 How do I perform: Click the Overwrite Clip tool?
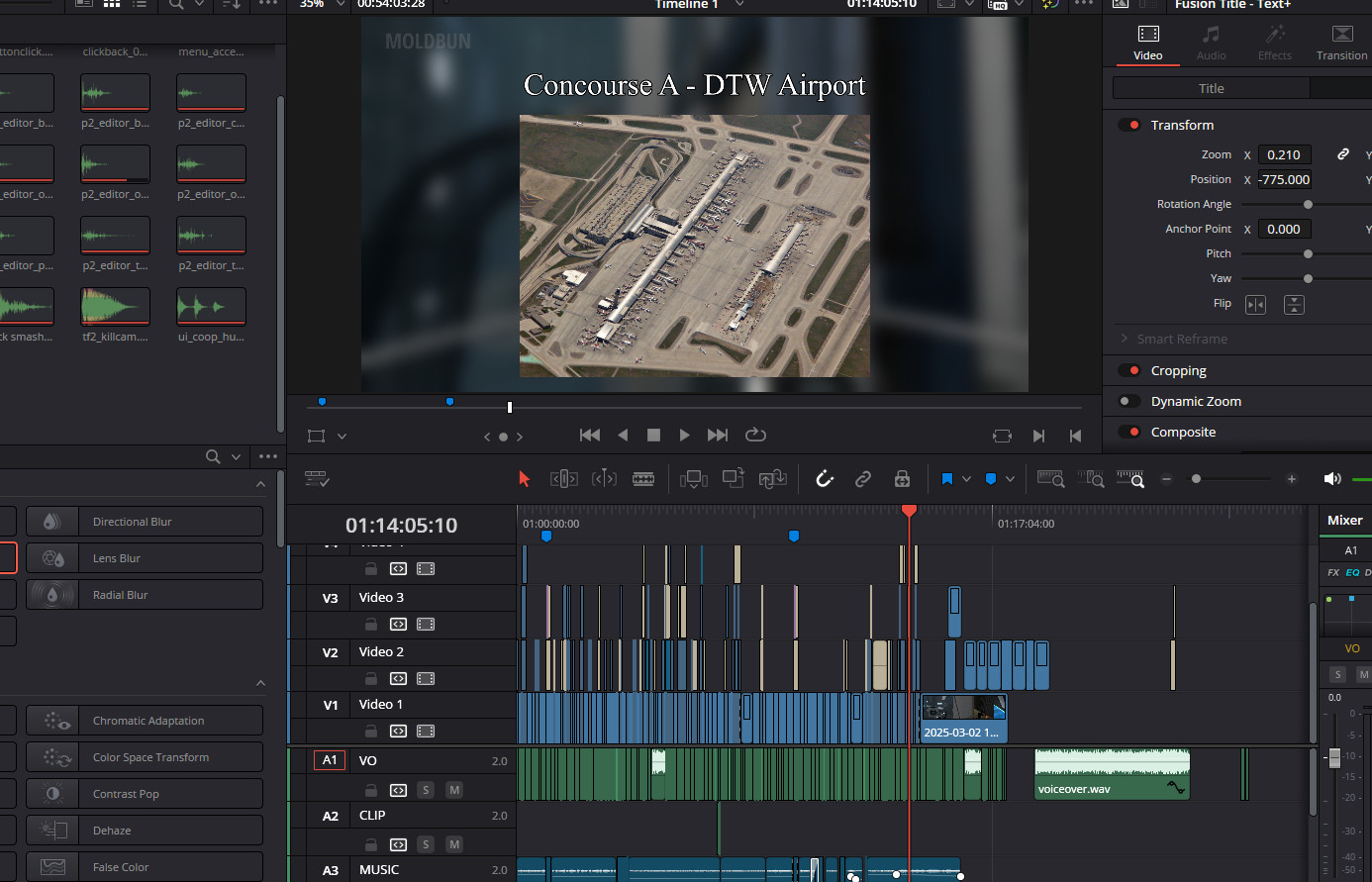tap(734, 478)
